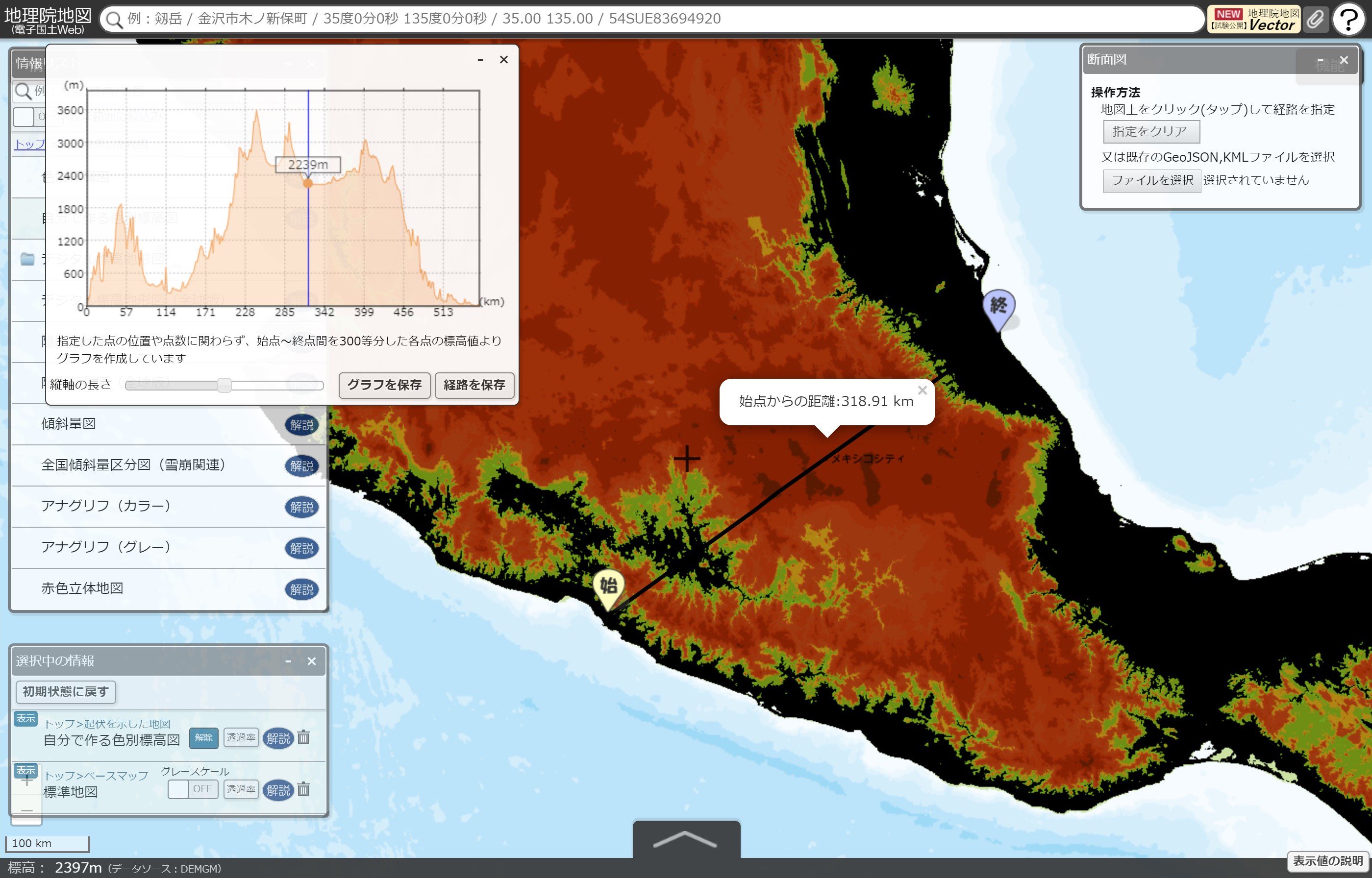The height and width of the screenshot is (878, 1372).
Task: Expand the bottom panel with up chevron
Action: pos(686,839)
